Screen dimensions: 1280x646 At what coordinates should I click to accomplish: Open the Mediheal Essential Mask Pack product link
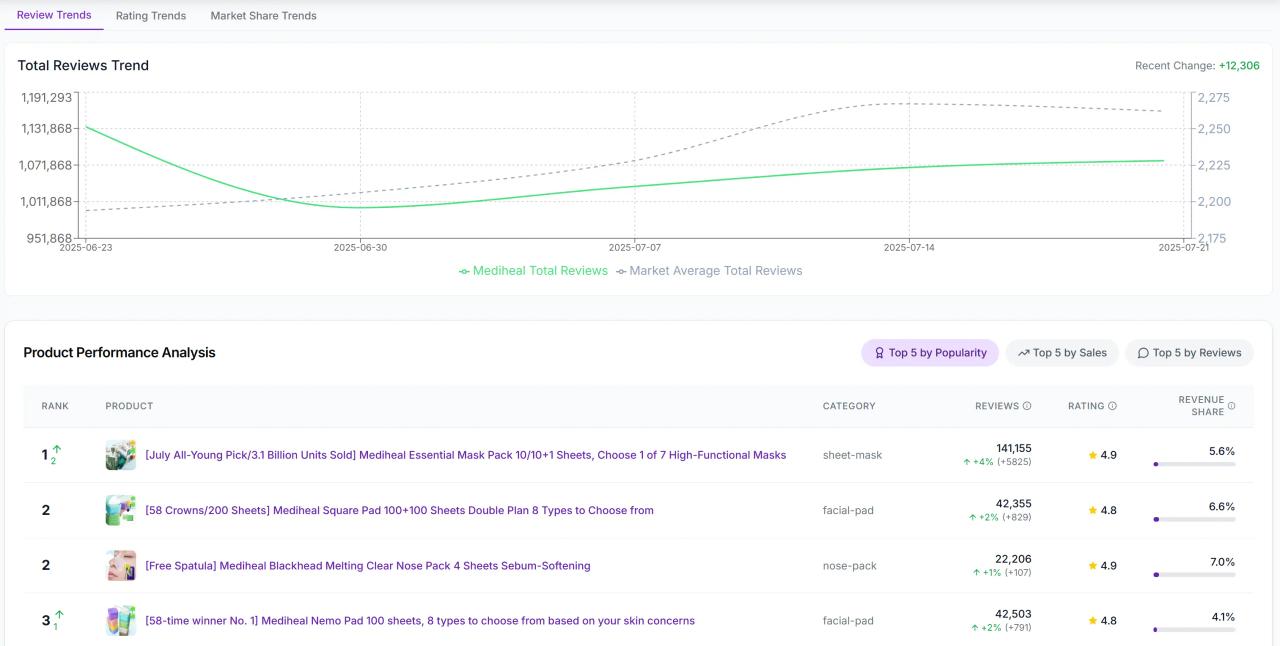pos(465,455)
